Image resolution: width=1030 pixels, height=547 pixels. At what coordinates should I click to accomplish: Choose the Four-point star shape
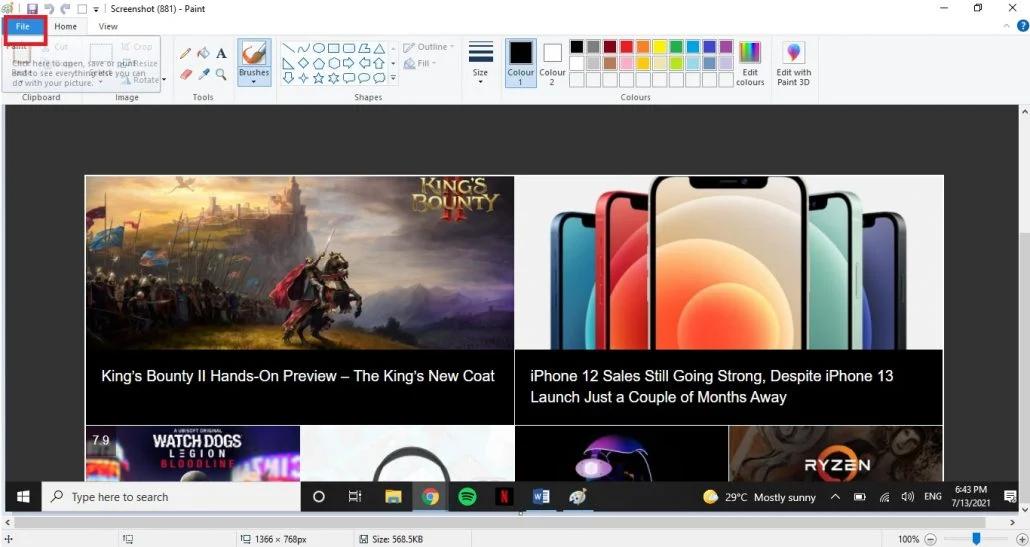[x=303, y=78]
